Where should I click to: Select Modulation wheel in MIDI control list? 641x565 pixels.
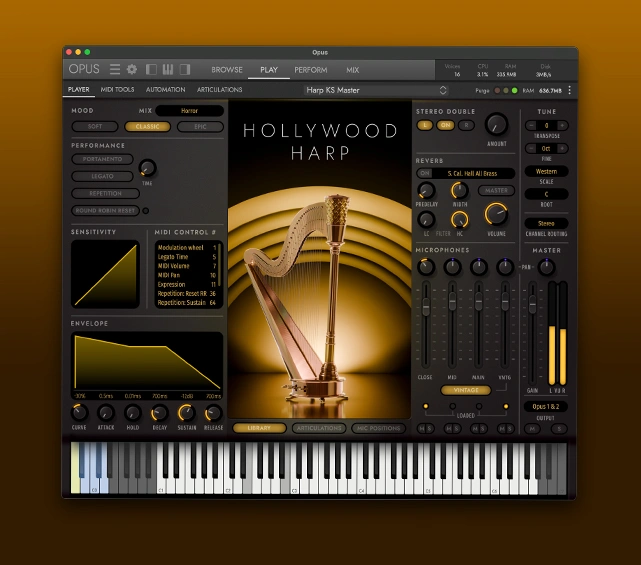pos(187,247)
